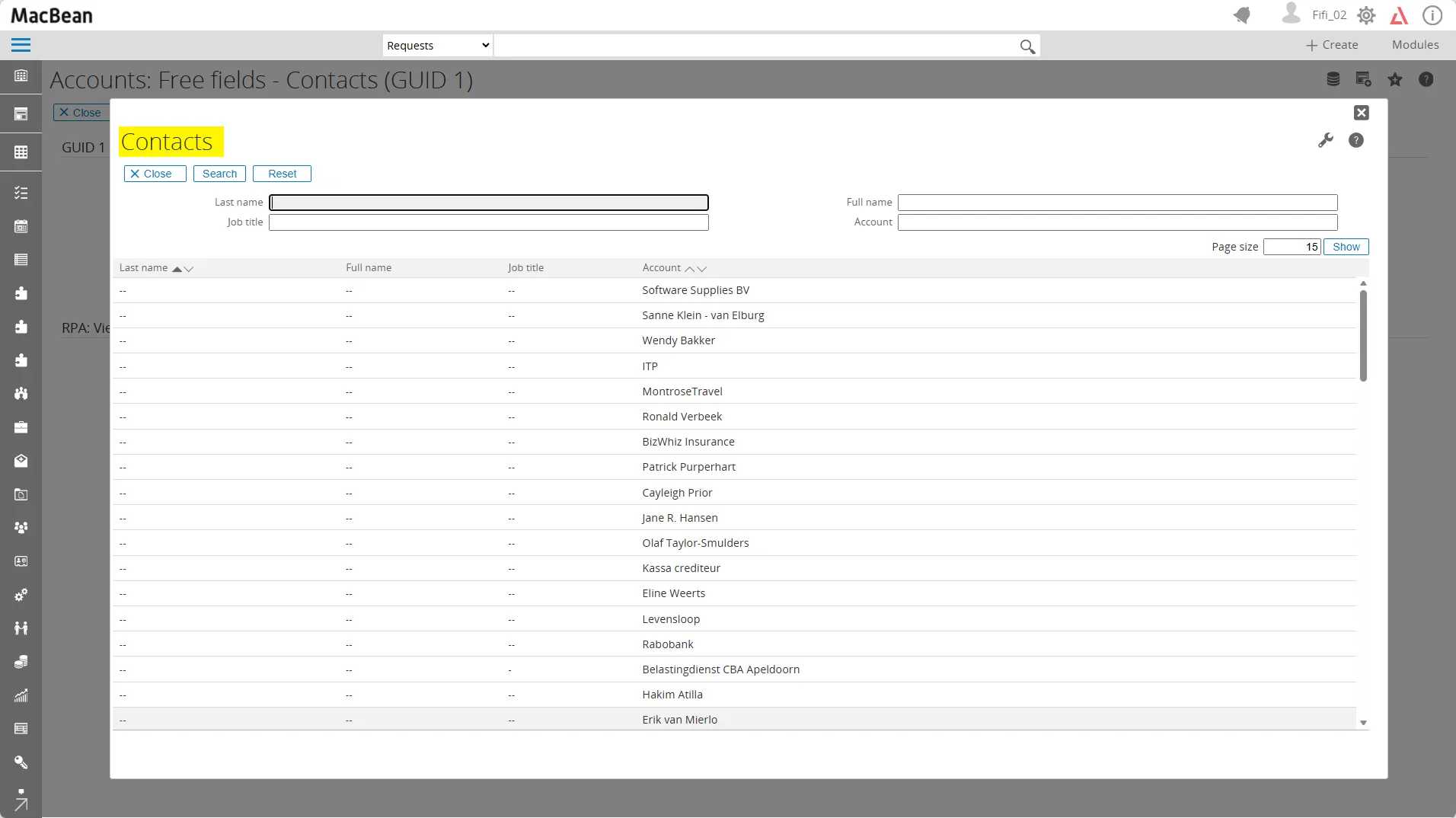Sort Account column descending arrow
The image size is (1456, 818).
pyautogui.click(x=702, y=269)
